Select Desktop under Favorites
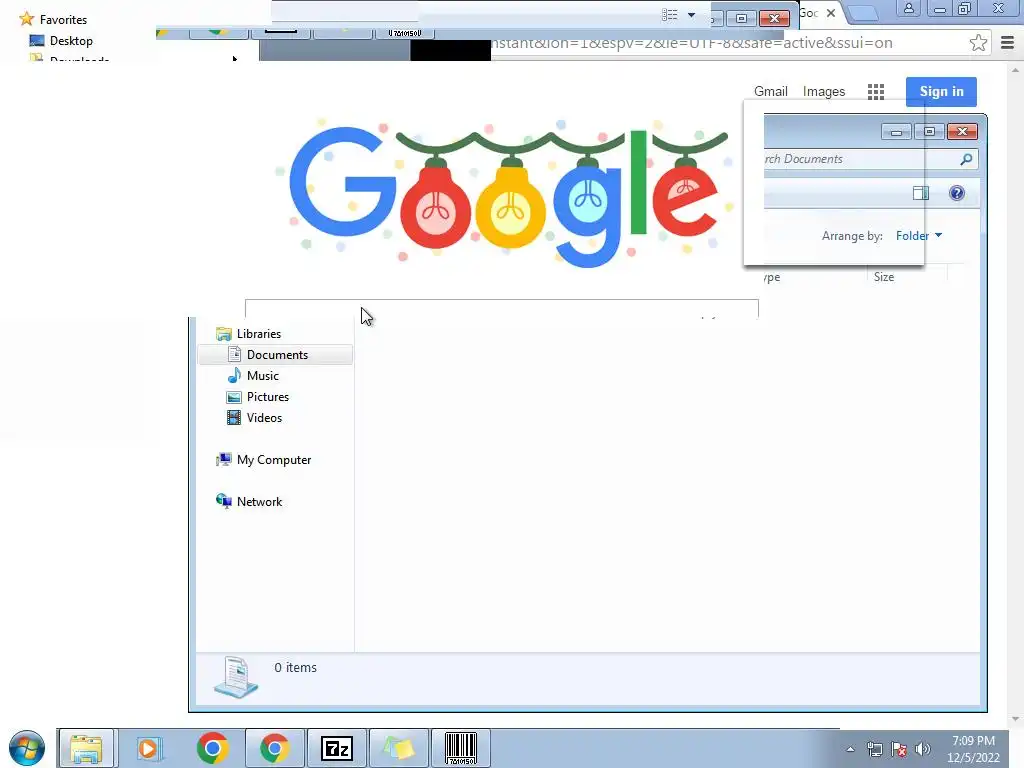Image resolution: width=1024 pixels, height=768 pixels. (71, 40)
